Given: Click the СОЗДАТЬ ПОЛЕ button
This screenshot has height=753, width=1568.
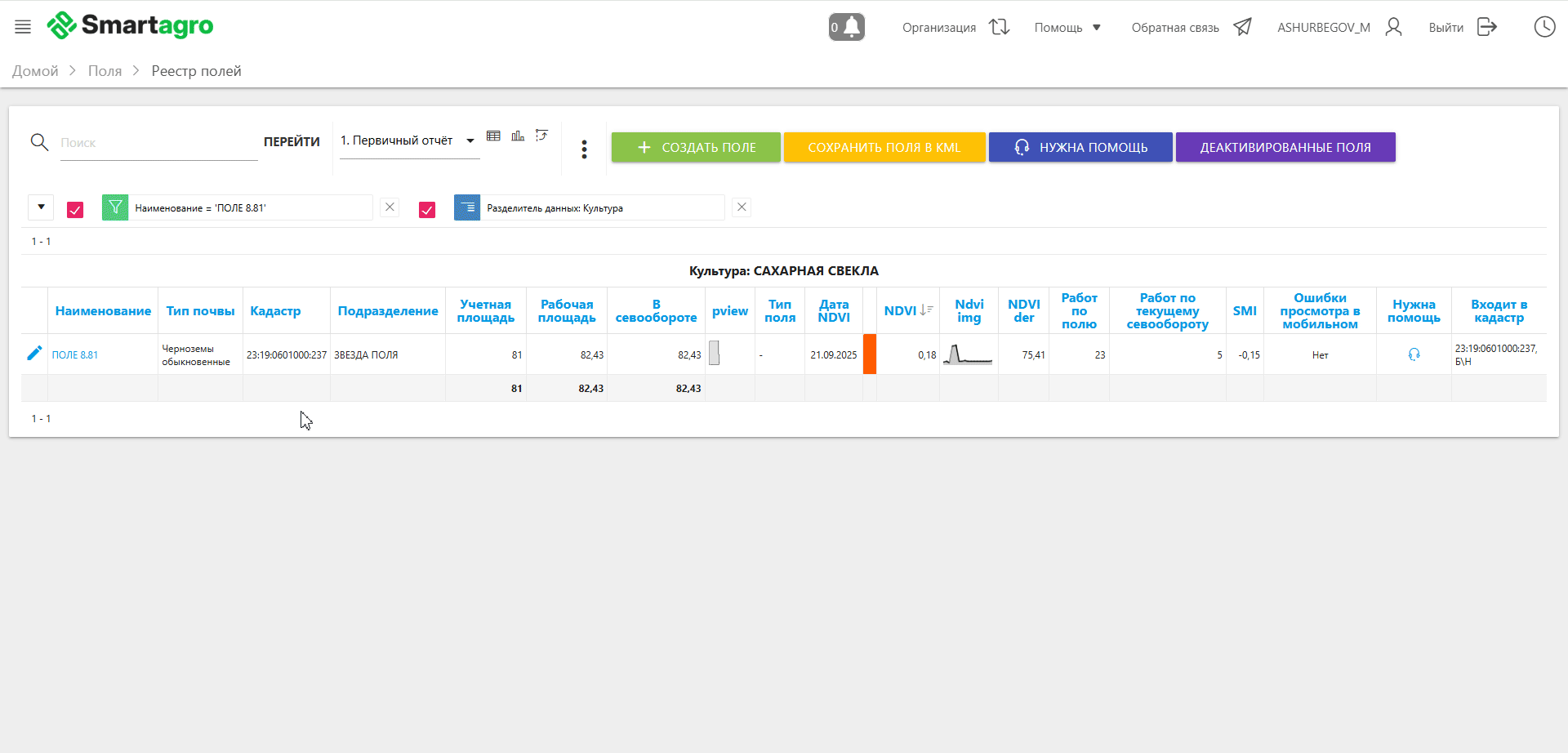Looking at the screenshot, I should click(696, 147).
